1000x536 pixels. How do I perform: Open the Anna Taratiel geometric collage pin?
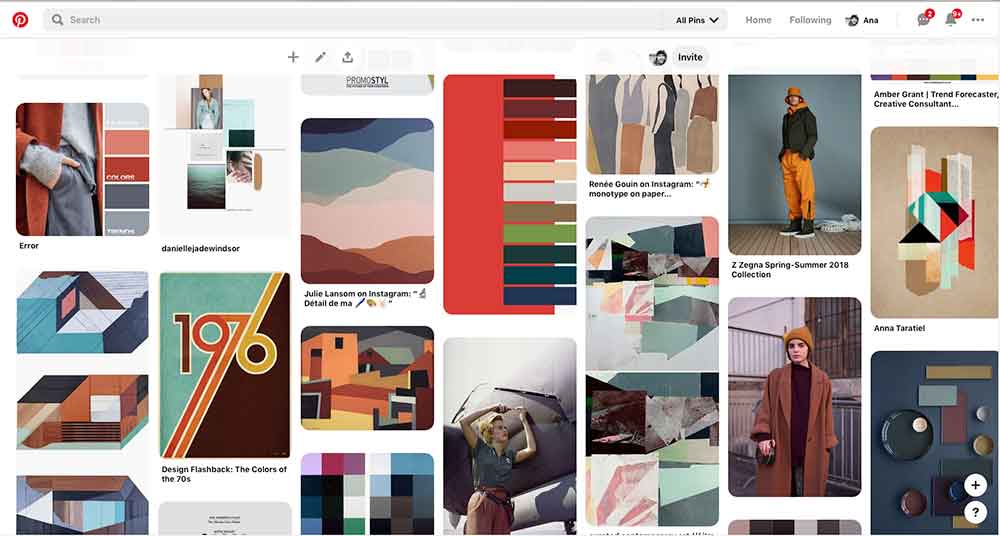[935, 222]
